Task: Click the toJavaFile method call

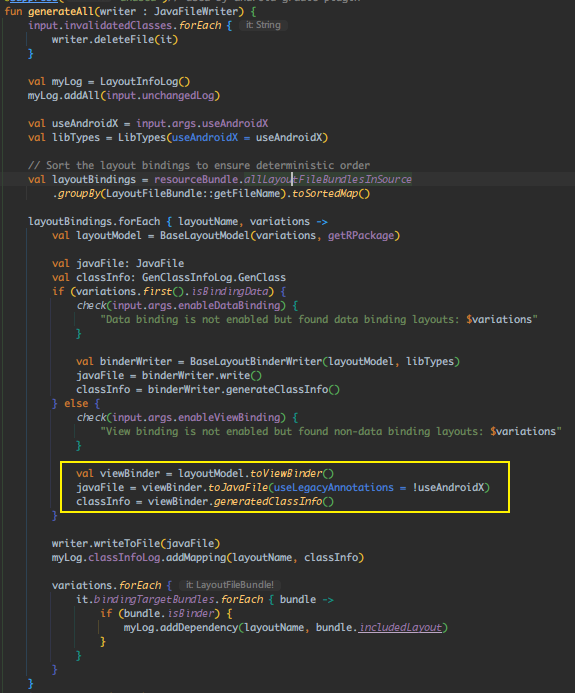Action: [238, 487]
